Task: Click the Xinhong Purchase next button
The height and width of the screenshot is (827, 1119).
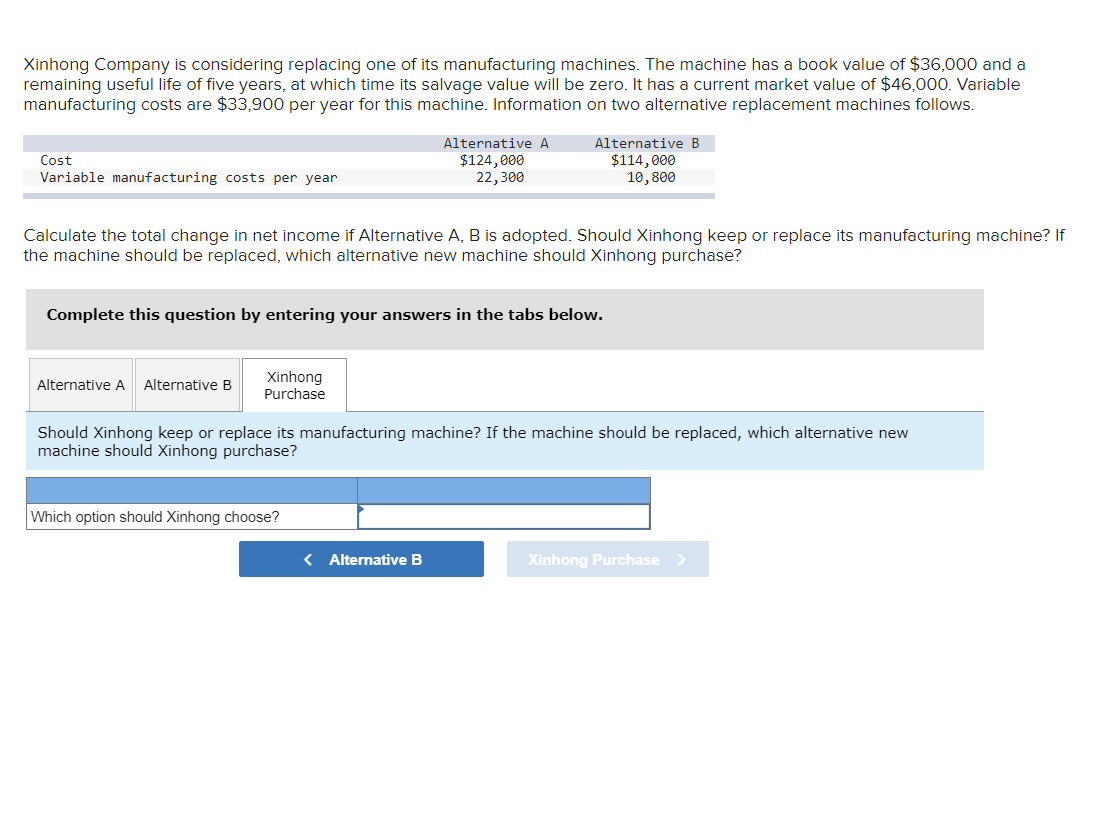Action: point(607,559)
